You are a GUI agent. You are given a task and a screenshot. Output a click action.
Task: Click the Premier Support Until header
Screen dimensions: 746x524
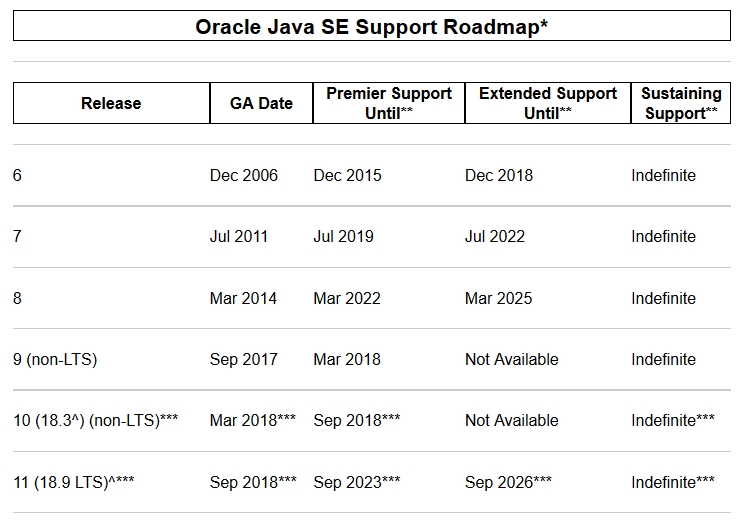[x=389, y=103]
